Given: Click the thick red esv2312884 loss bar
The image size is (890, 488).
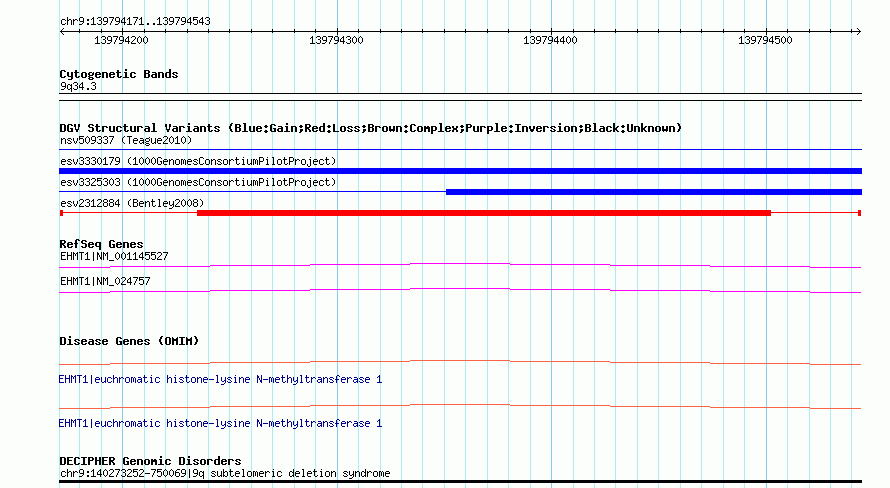Looking at the screenshot, I should [484, 213].
